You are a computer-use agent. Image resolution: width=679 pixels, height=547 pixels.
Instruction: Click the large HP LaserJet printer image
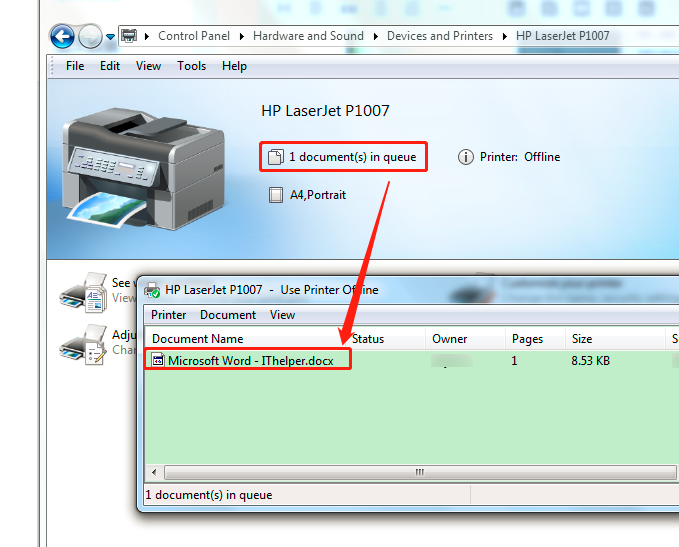143,169
